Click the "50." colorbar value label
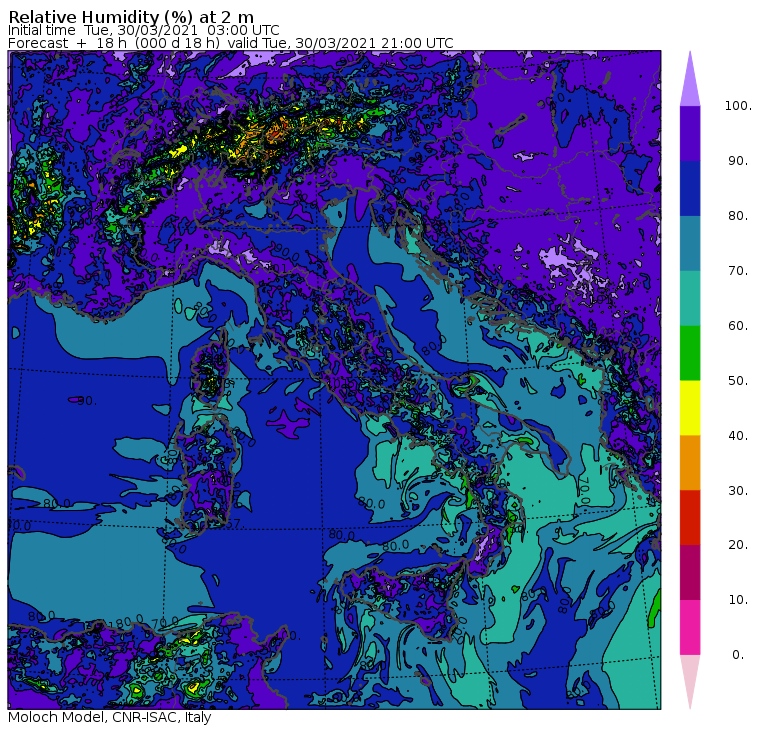Screen dimensions: 760x731 [738, 381]
